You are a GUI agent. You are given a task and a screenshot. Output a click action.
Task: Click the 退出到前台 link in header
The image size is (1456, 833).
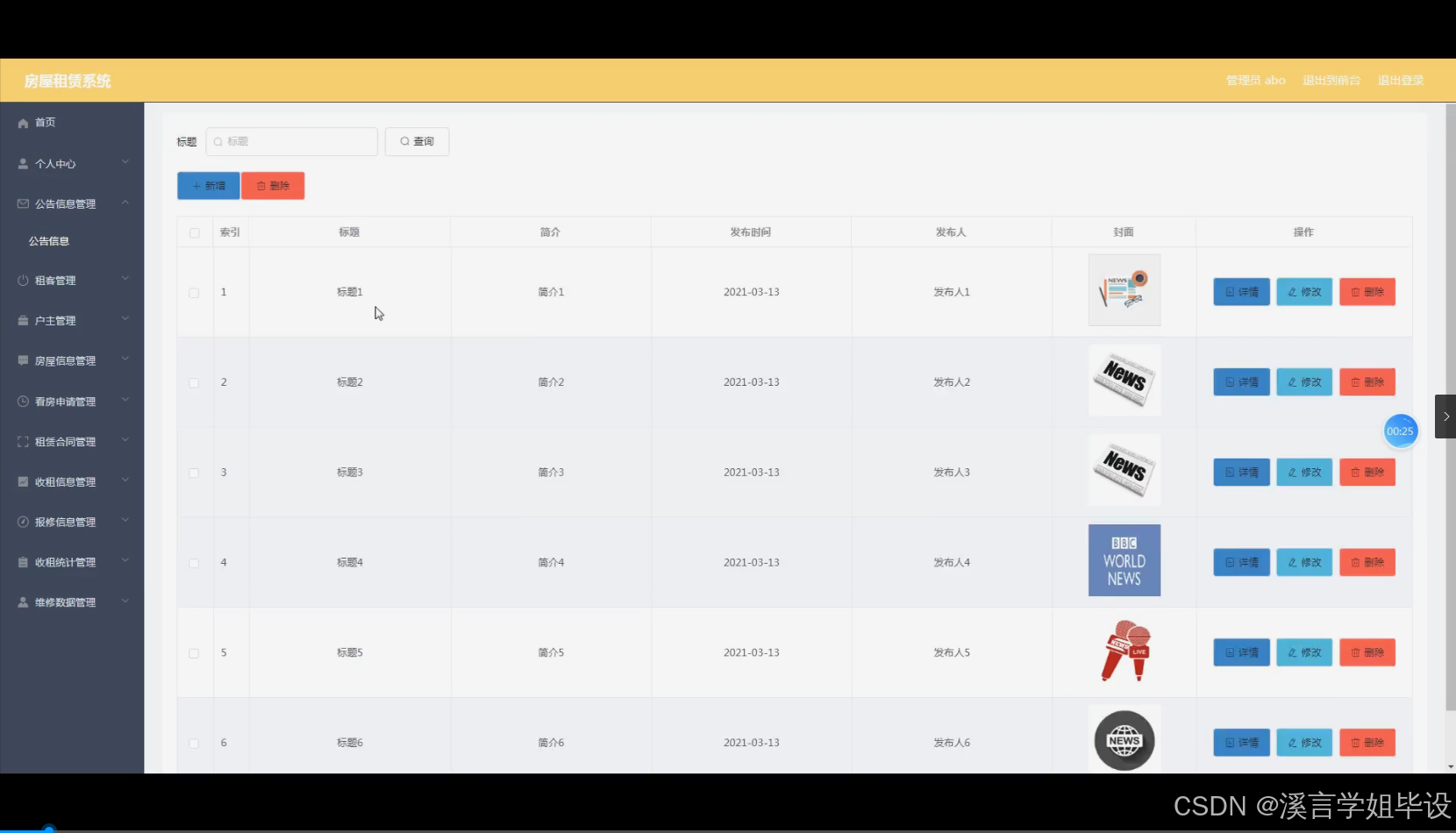pos(1331,81)
